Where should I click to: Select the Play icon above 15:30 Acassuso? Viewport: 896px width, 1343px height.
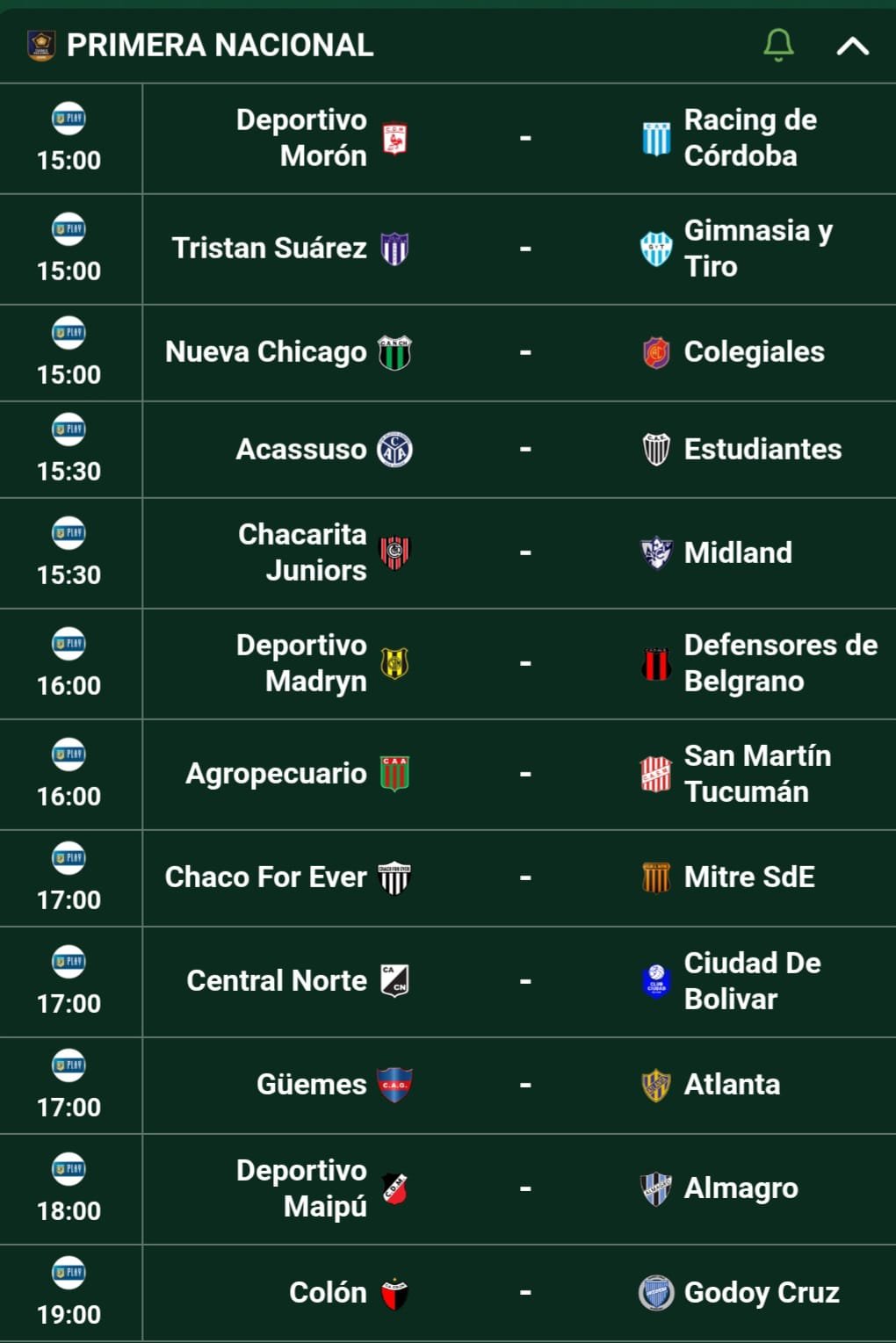(69, 430)
